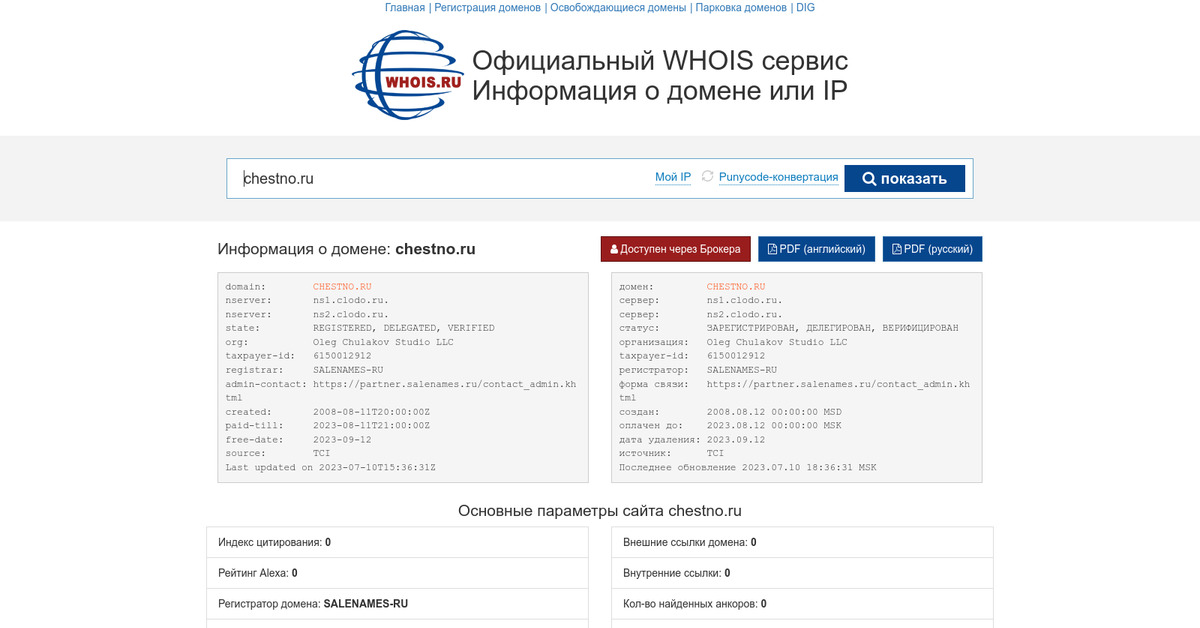Click Внешние ссылки домена: 0 row
The image size is (1200, 628).
click(x=802, y=542)
